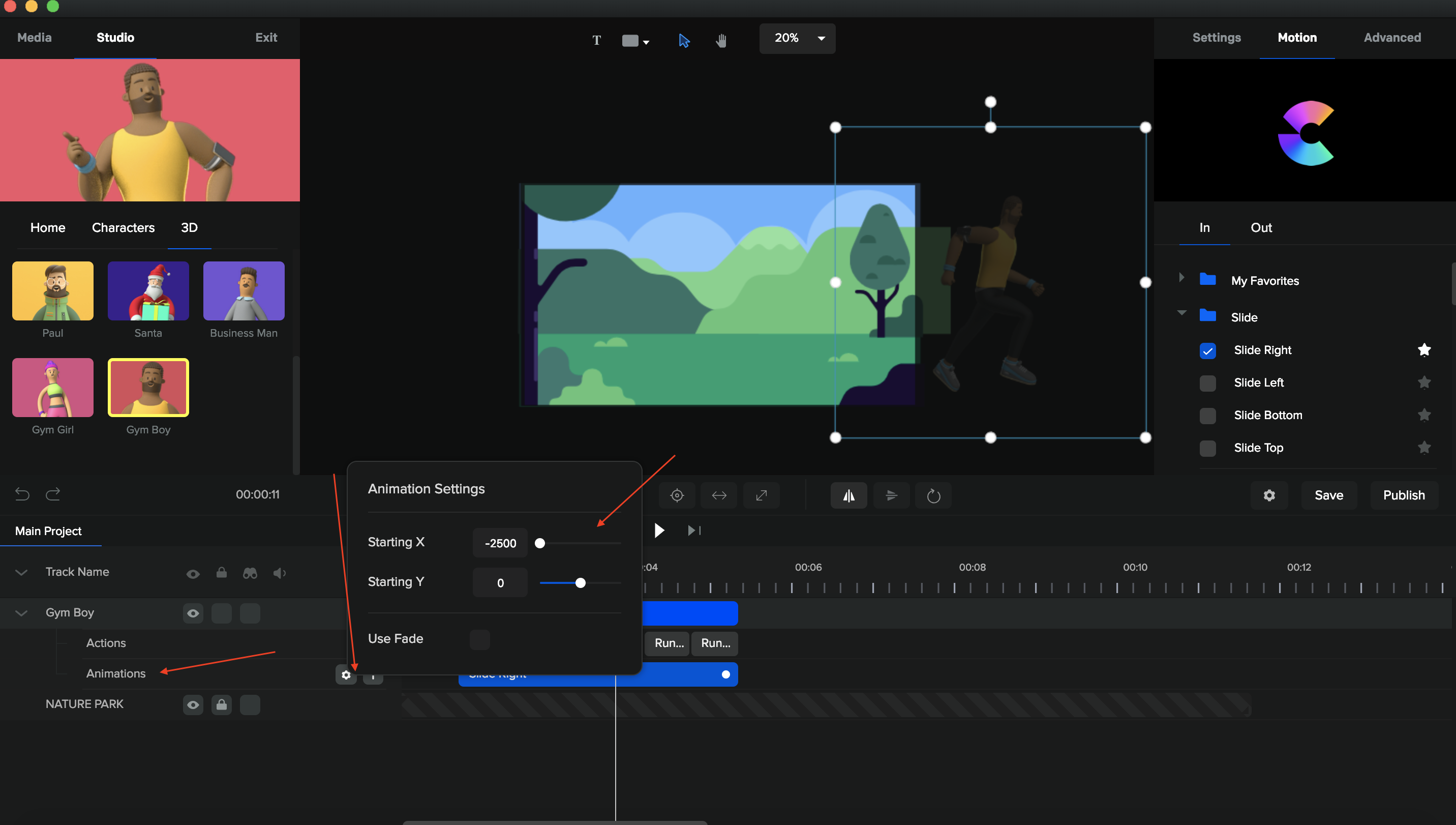
Task: Click the redo arrow icon
Action: (53, 494)
